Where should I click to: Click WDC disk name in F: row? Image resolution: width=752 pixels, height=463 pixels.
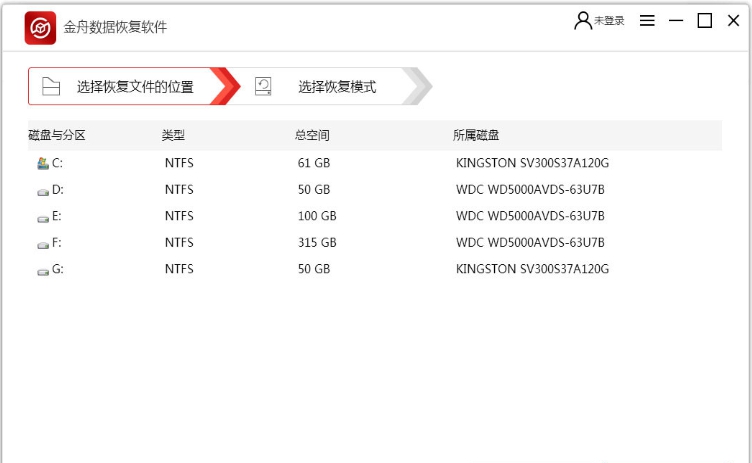[x=530, y=242]
